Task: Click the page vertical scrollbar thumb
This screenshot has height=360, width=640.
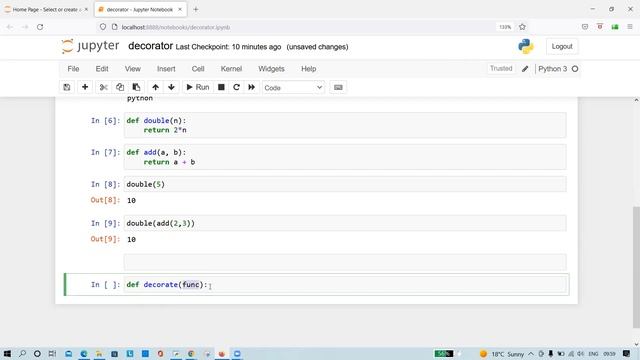Action: tap(636, 267)
